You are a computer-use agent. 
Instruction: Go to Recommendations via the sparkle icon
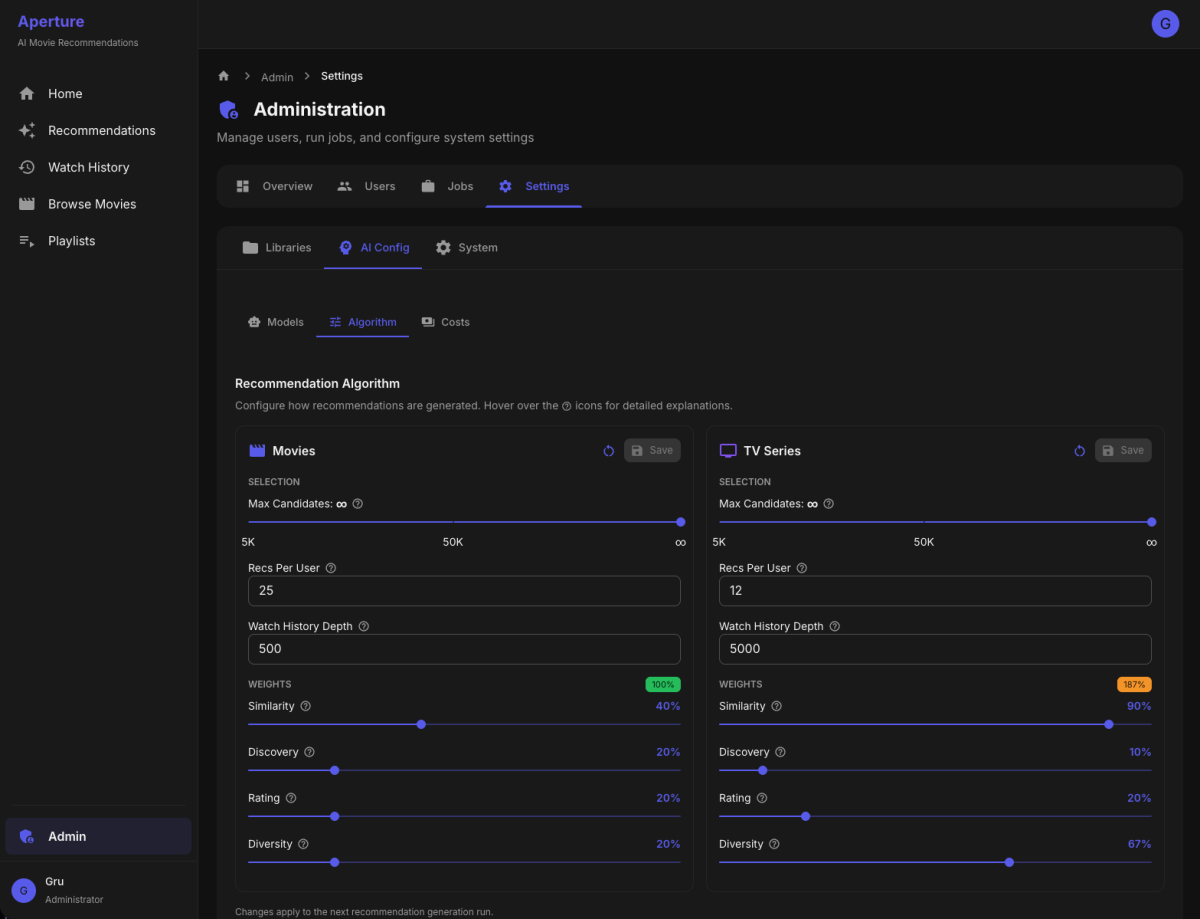[101, 130]
